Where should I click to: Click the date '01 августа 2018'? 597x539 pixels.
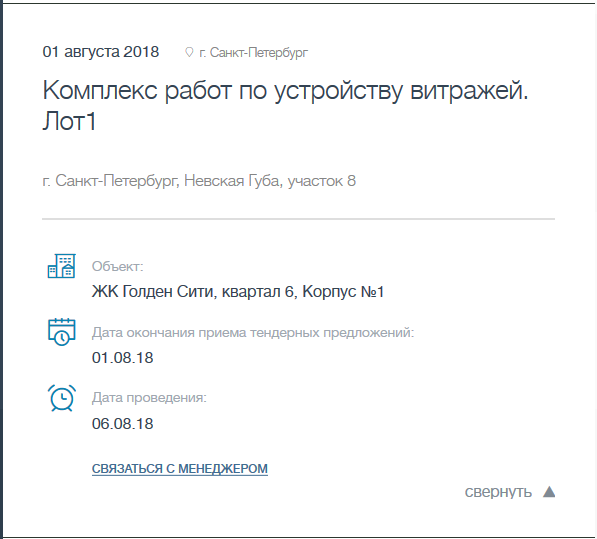pos(101,52)
